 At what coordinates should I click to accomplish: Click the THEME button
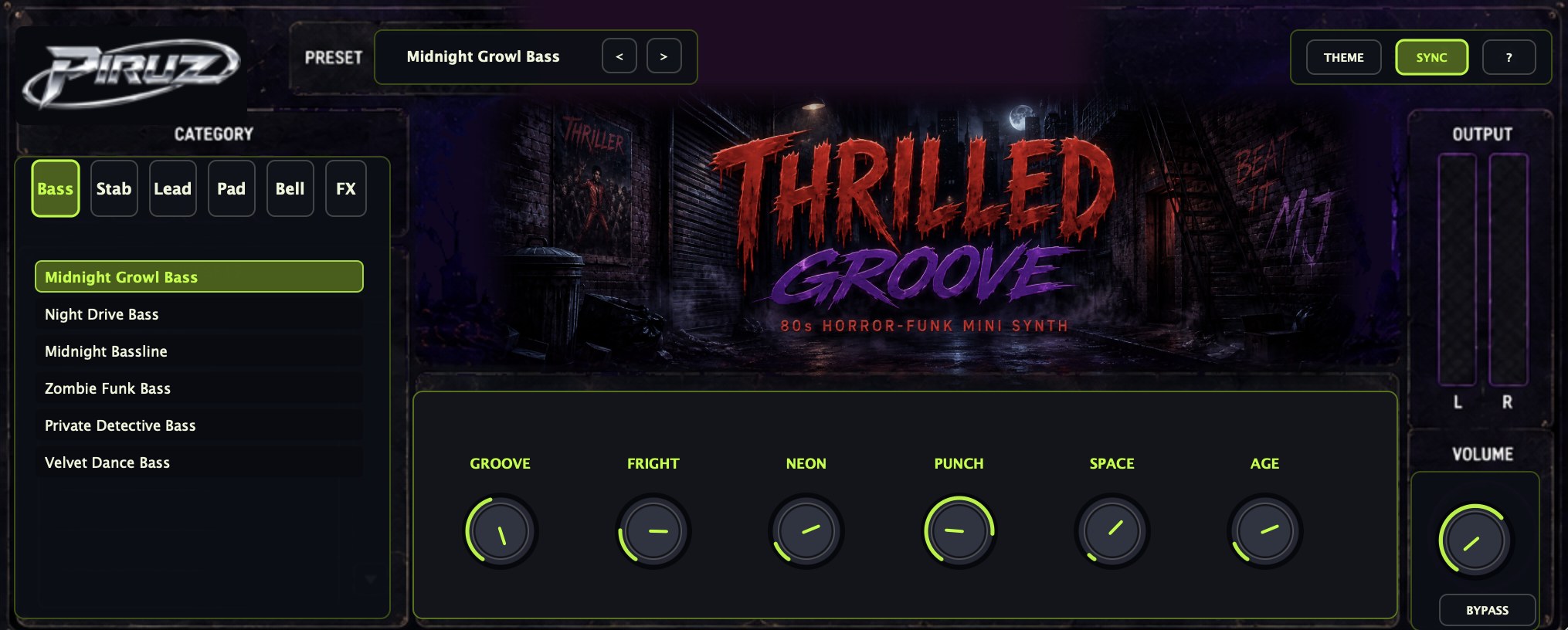tap(1344, 57)
